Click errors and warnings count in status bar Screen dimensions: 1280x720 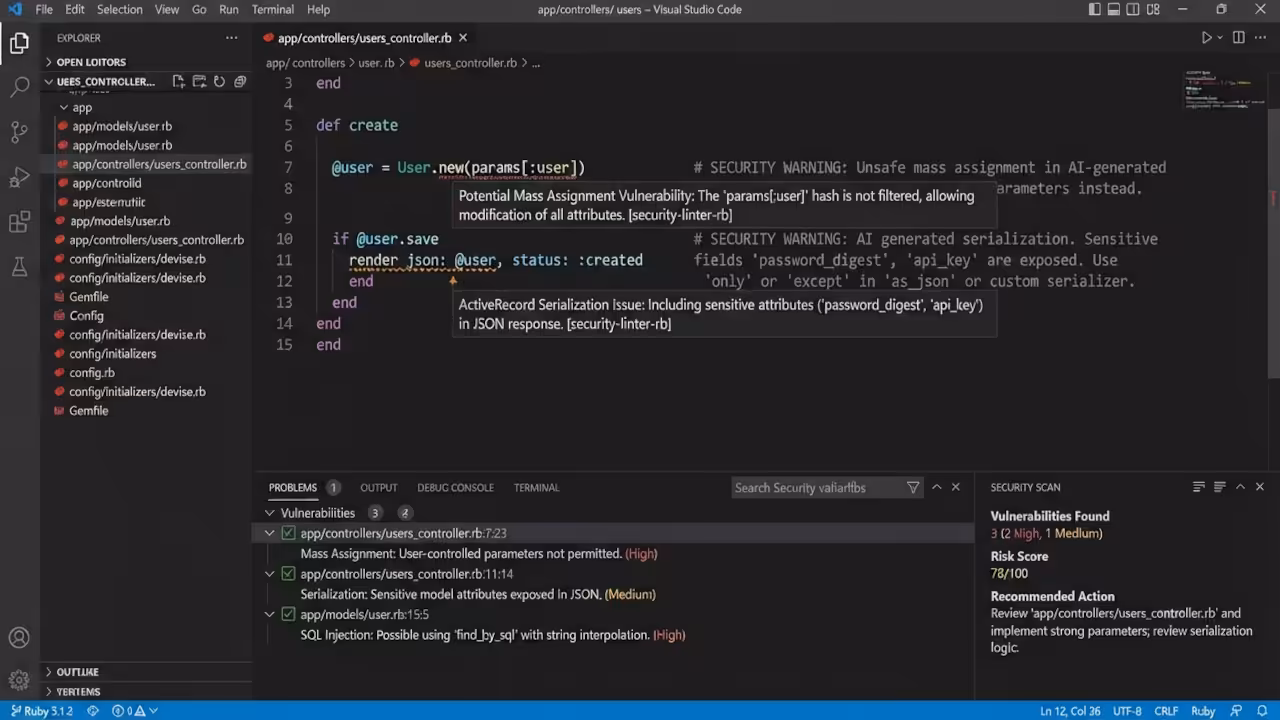click(135, 711)
